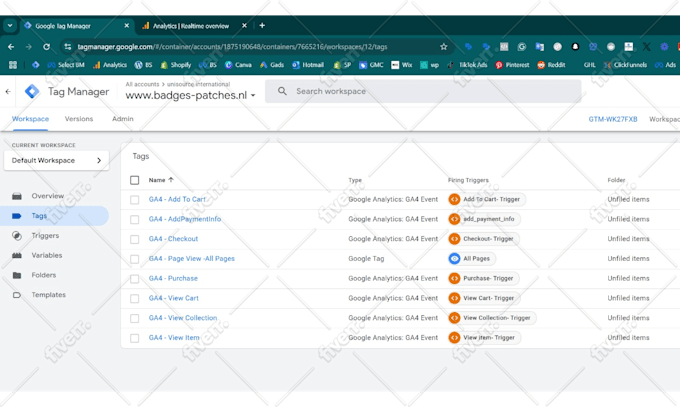Viewport: 680px width, 407px height.
Task: Open the Reddit bookmark
Action: point(551,65)
